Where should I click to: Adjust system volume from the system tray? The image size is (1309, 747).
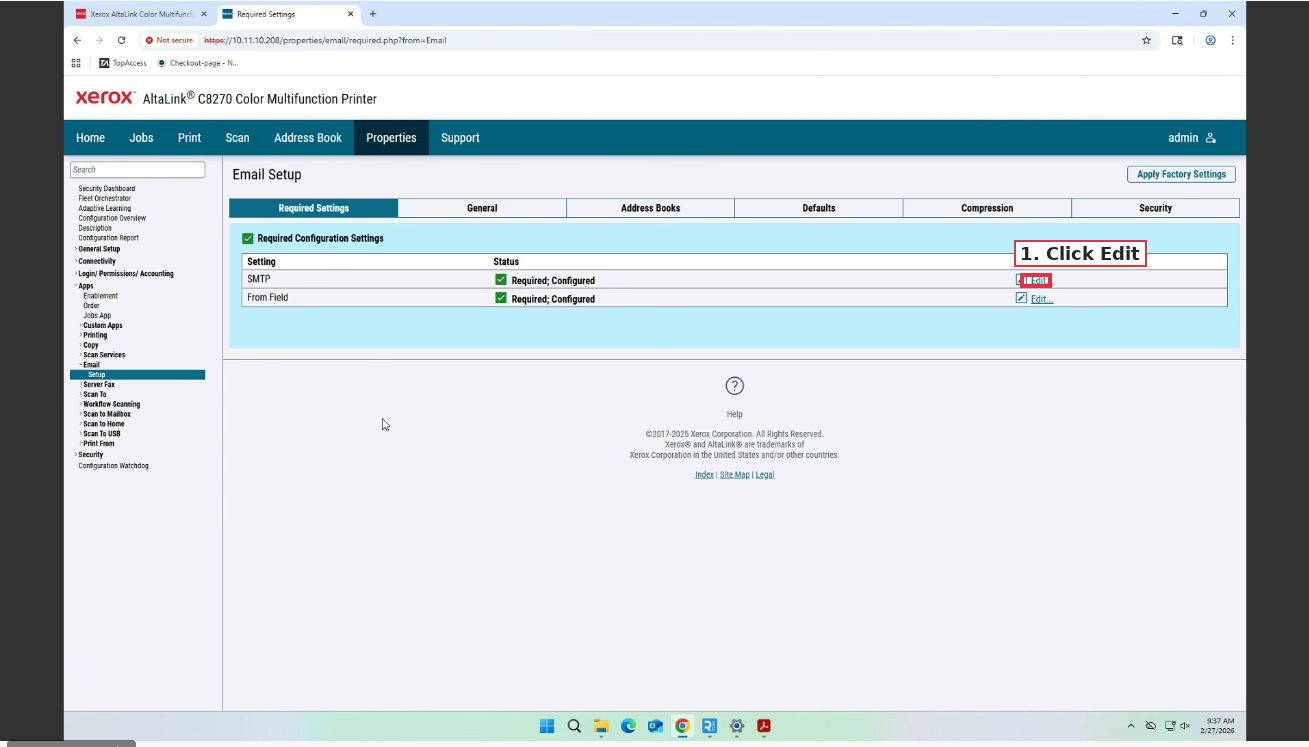coord(1185,727)
